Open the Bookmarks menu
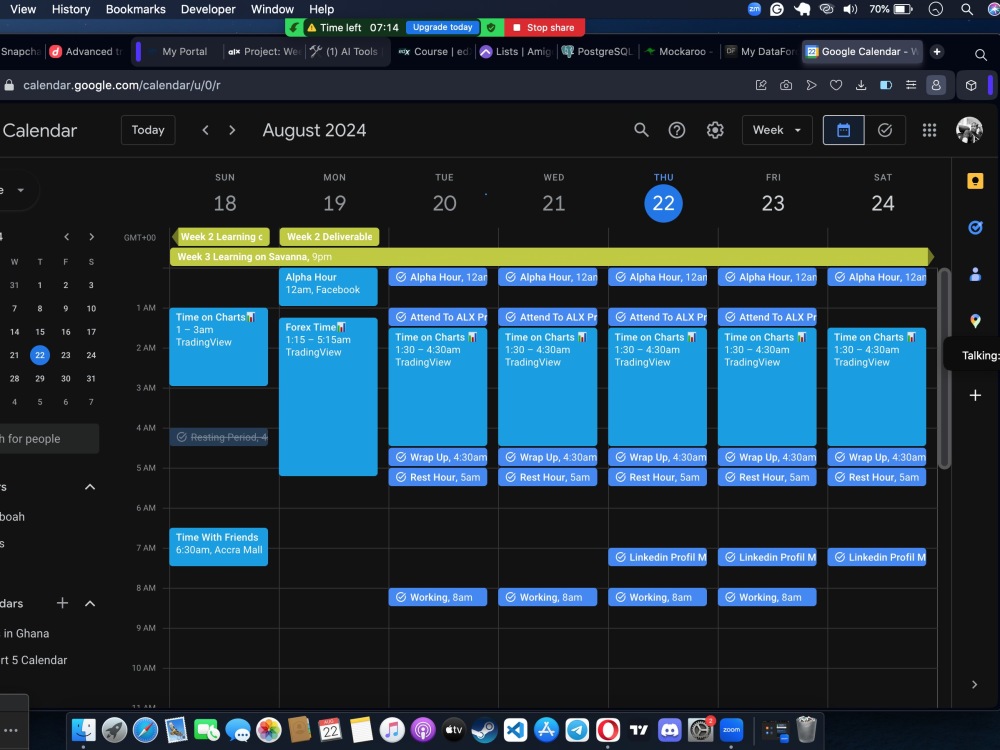This screenshot has width=1000, height=750. [x=135, y=9]
